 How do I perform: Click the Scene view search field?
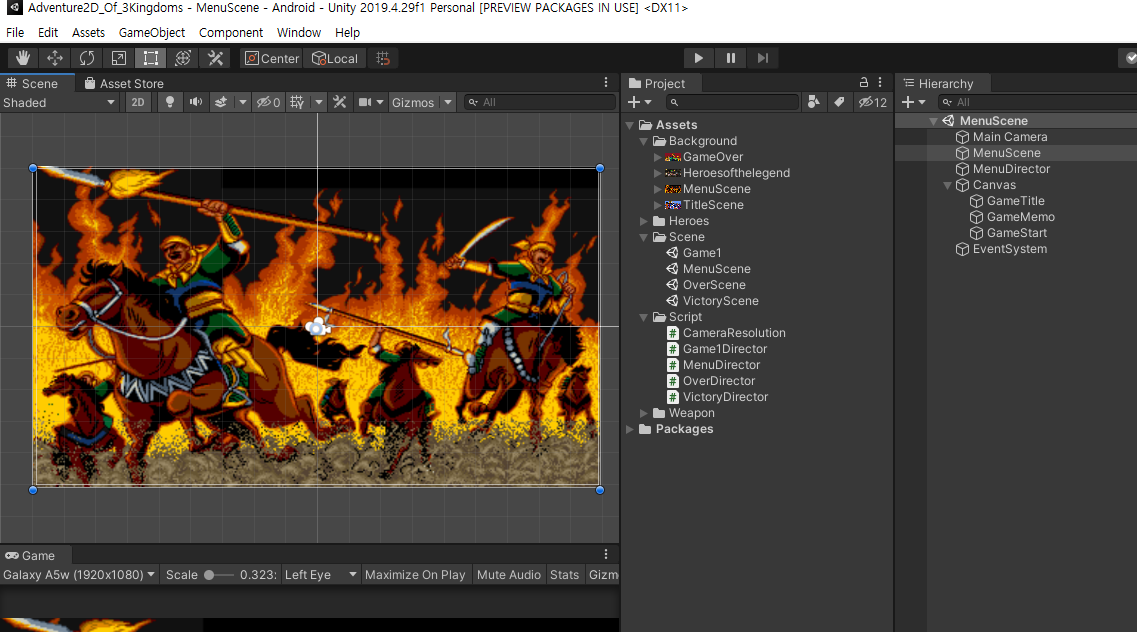[540, 102]
